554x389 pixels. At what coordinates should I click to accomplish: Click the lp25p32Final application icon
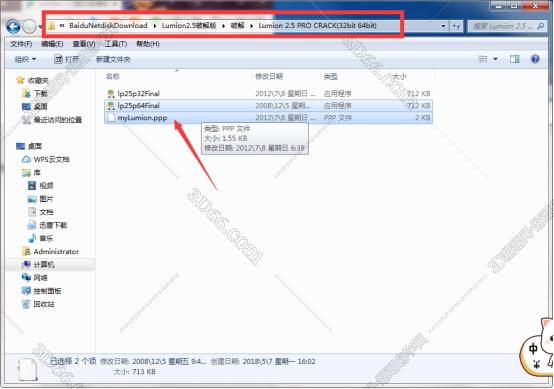111,94
